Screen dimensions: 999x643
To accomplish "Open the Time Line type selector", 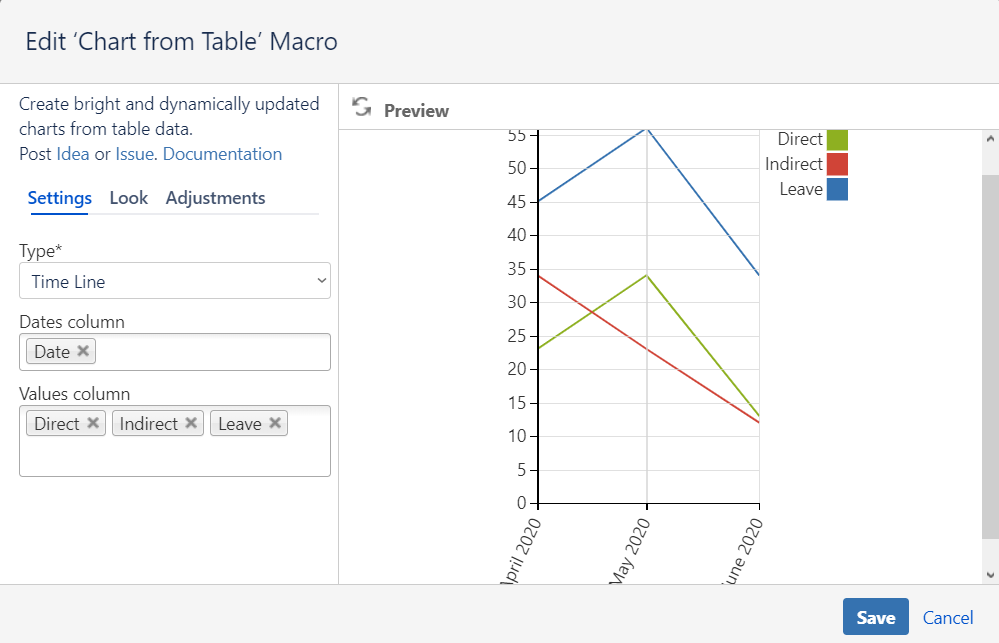I will coord(175,281).
